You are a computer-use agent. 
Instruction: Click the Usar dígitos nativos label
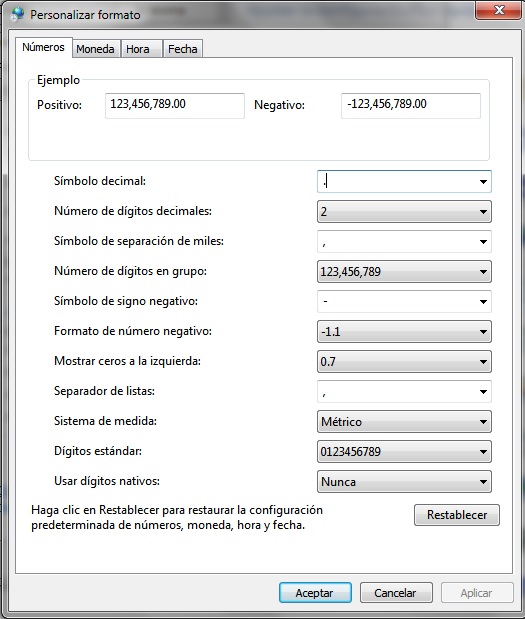107,481
